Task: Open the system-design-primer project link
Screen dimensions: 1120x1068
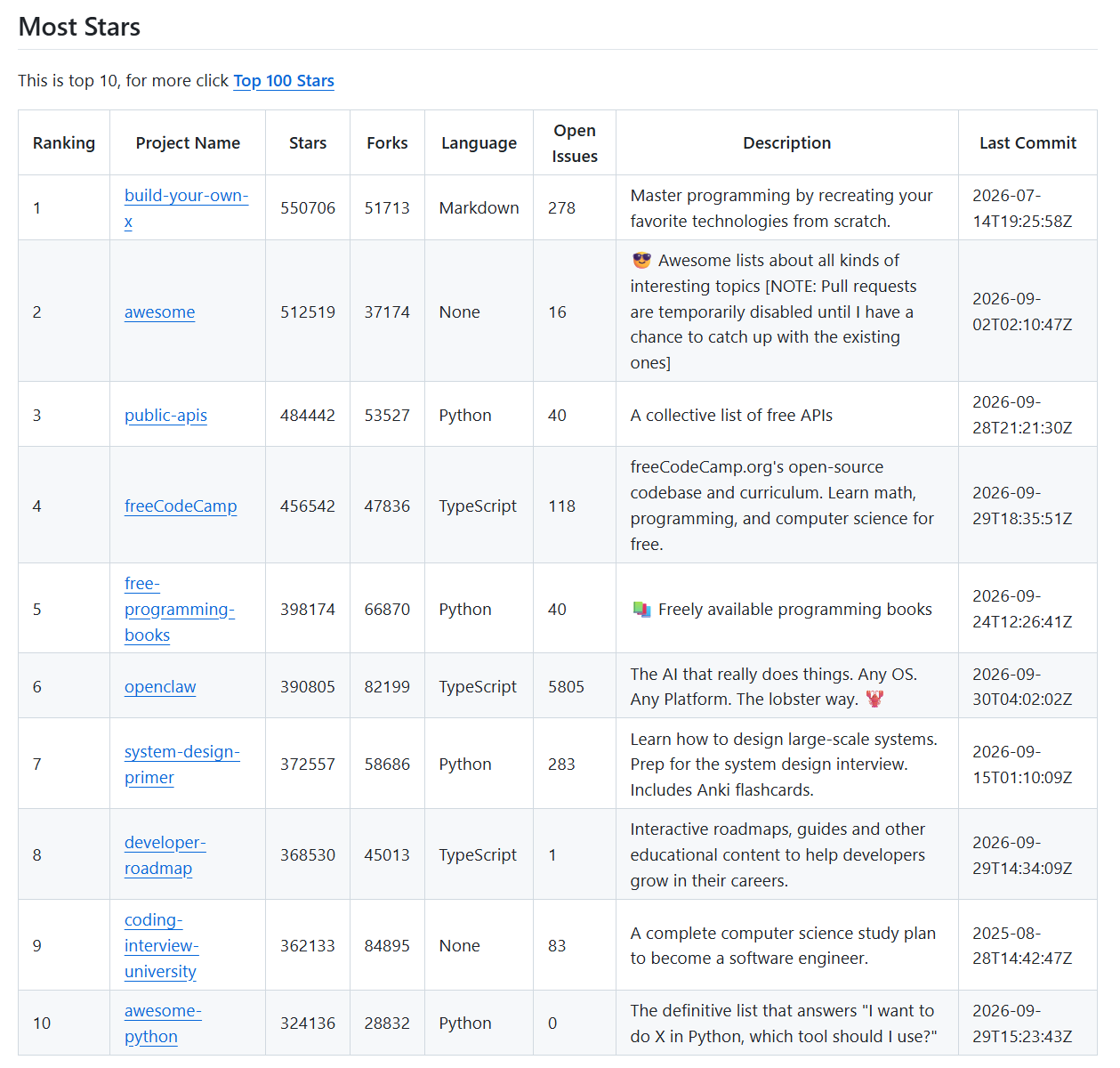Action: click(x=182, y=765)
